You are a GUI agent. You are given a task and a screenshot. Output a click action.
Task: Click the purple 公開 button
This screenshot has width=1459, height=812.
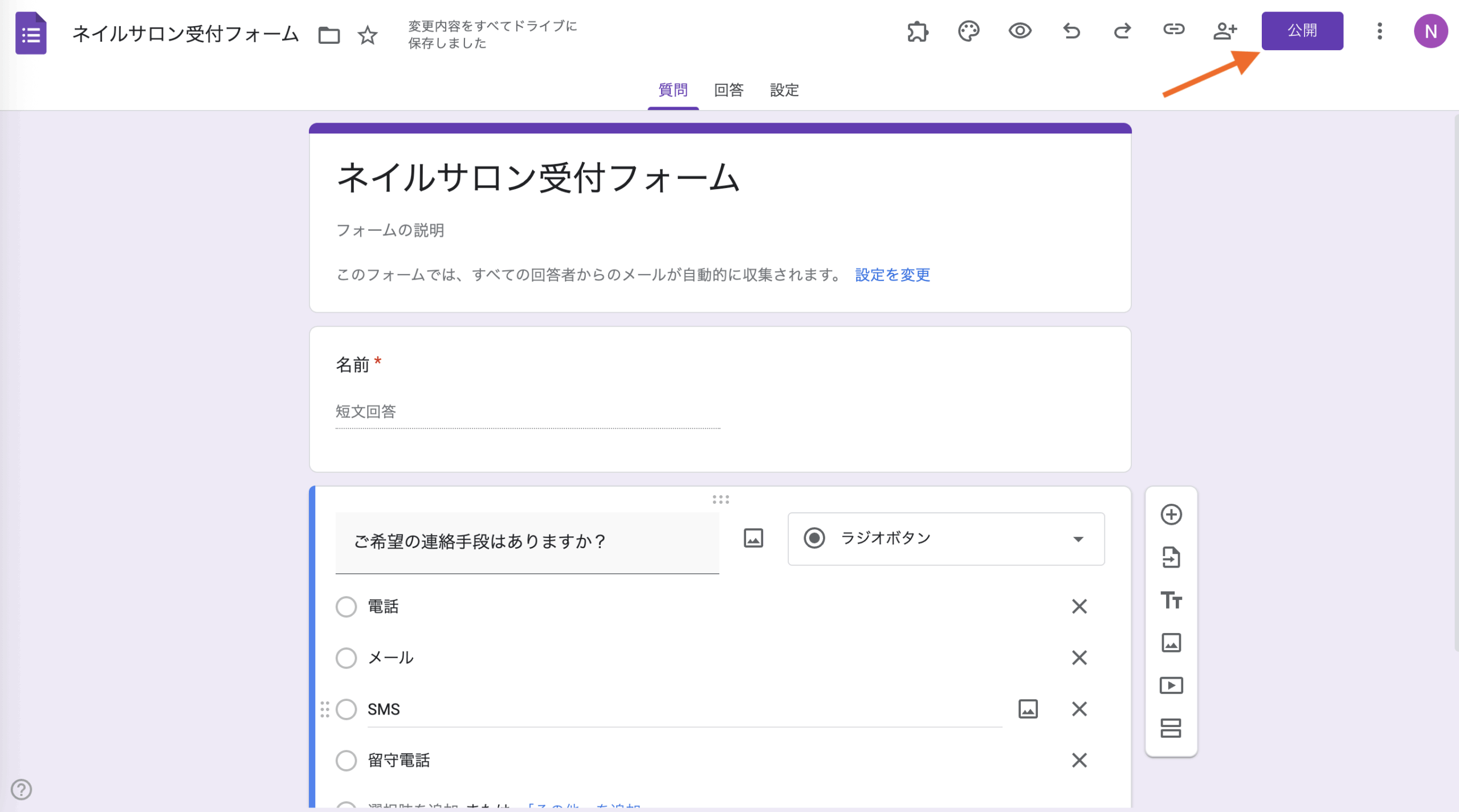point(1302,31)
